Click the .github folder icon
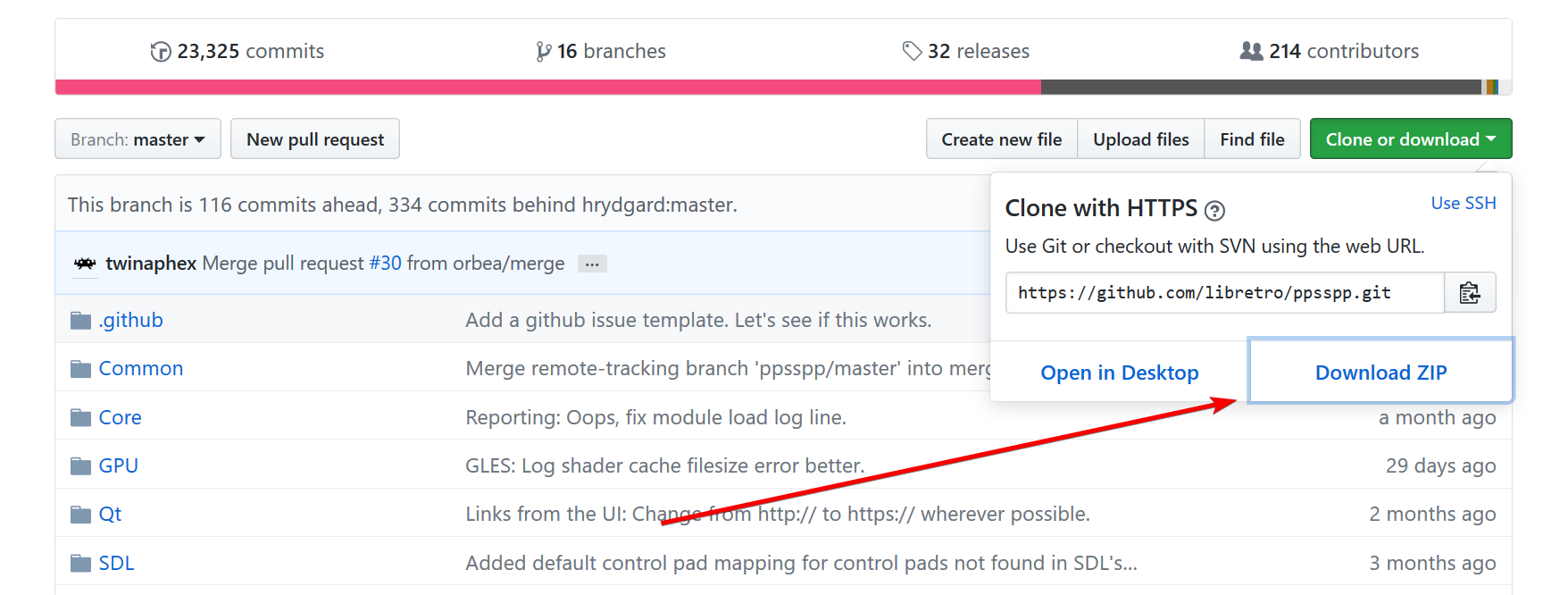 coord(81,321)
